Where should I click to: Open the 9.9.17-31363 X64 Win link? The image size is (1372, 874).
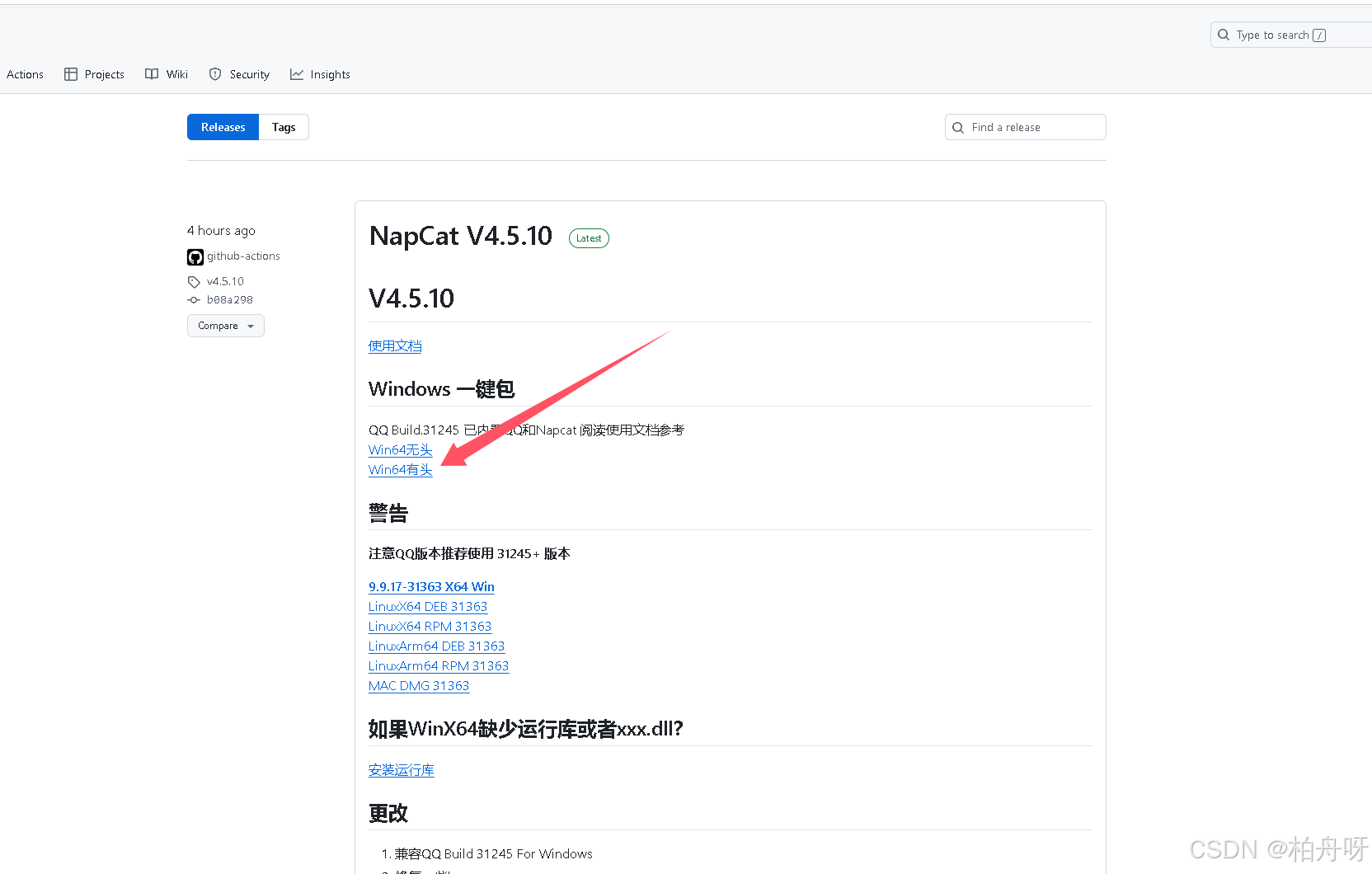pyautogui.click(x=431, y=587)
